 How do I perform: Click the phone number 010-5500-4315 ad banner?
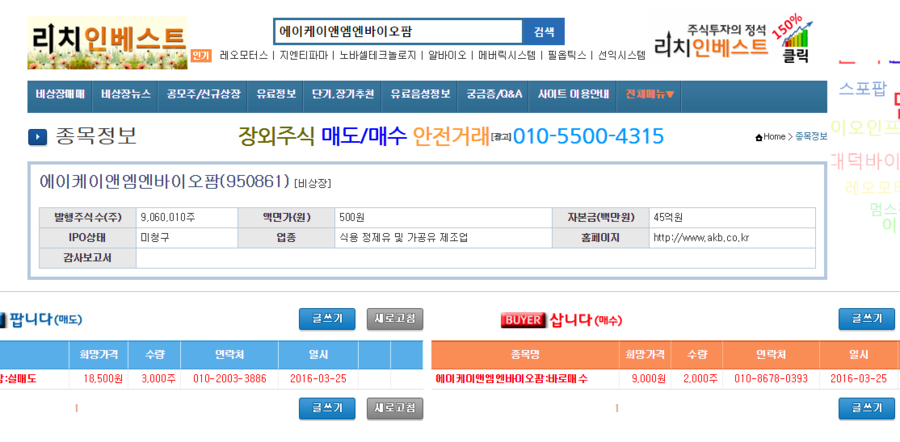[x=588, y=136]
